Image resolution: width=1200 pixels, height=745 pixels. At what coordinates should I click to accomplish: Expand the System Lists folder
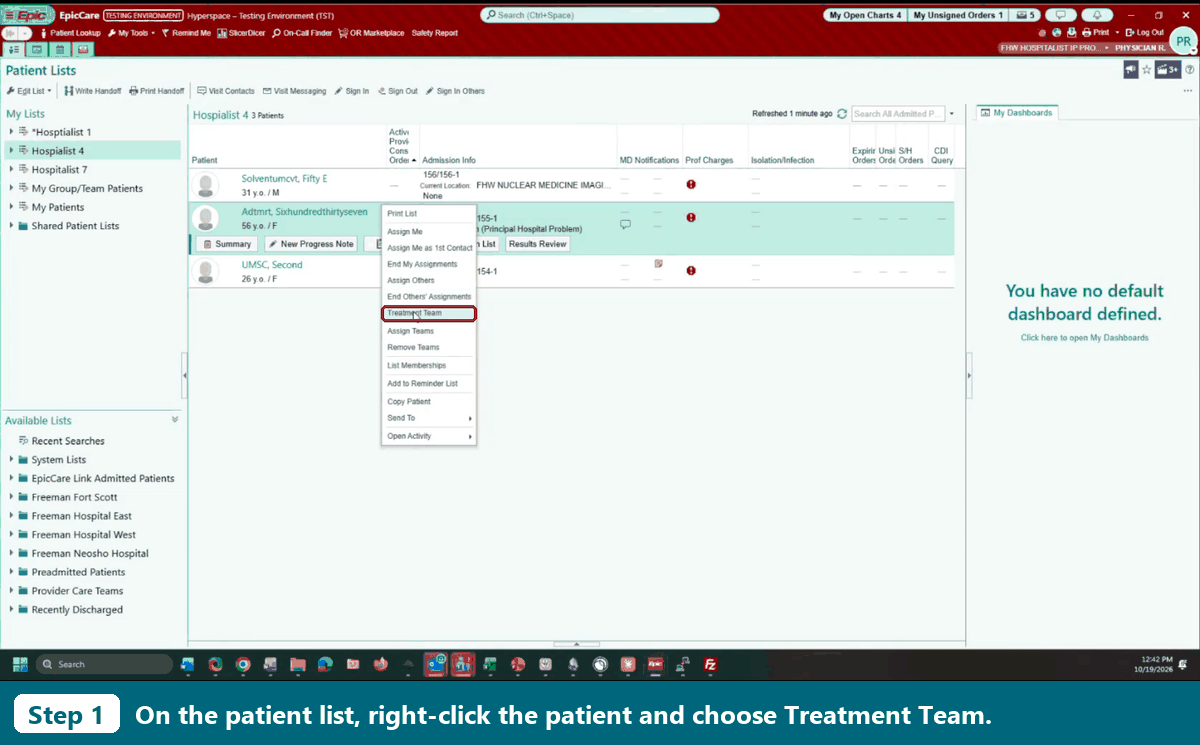[11, 460]
